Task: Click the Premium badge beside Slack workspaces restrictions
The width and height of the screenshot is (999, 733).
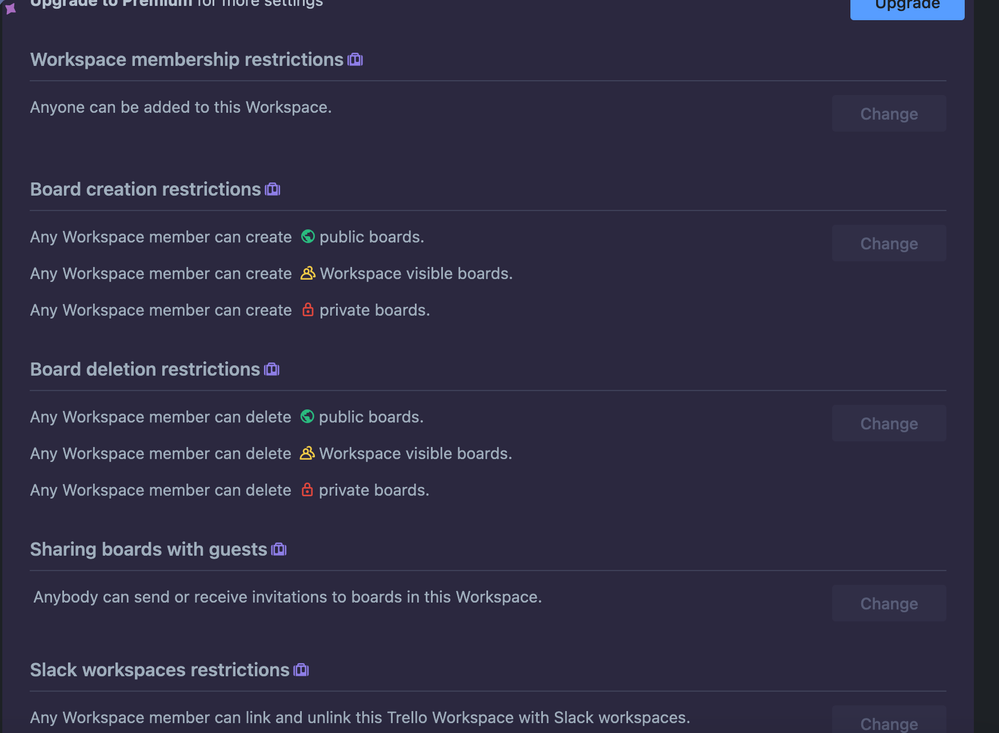Action: point(301,669)
